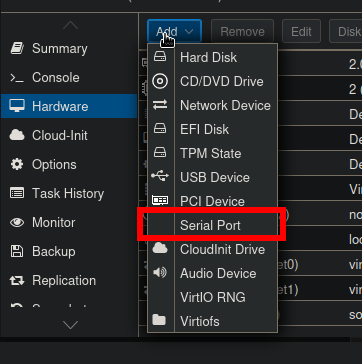Screen dimensions: 362x364
Task: Select Audio Device menu entry
Action: [212, 273]
